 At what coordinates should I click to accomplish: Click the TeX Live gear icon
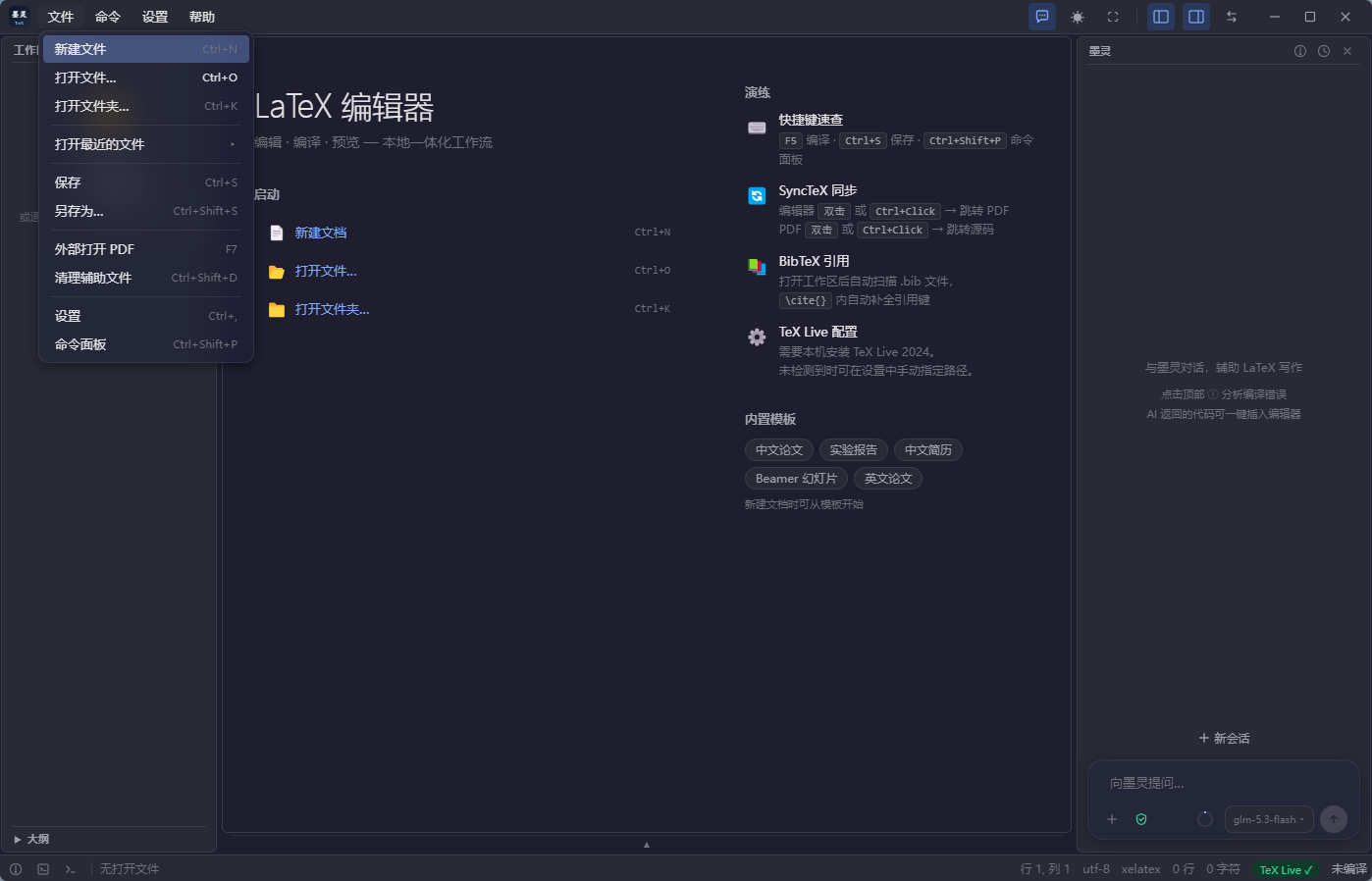[757, 337]
